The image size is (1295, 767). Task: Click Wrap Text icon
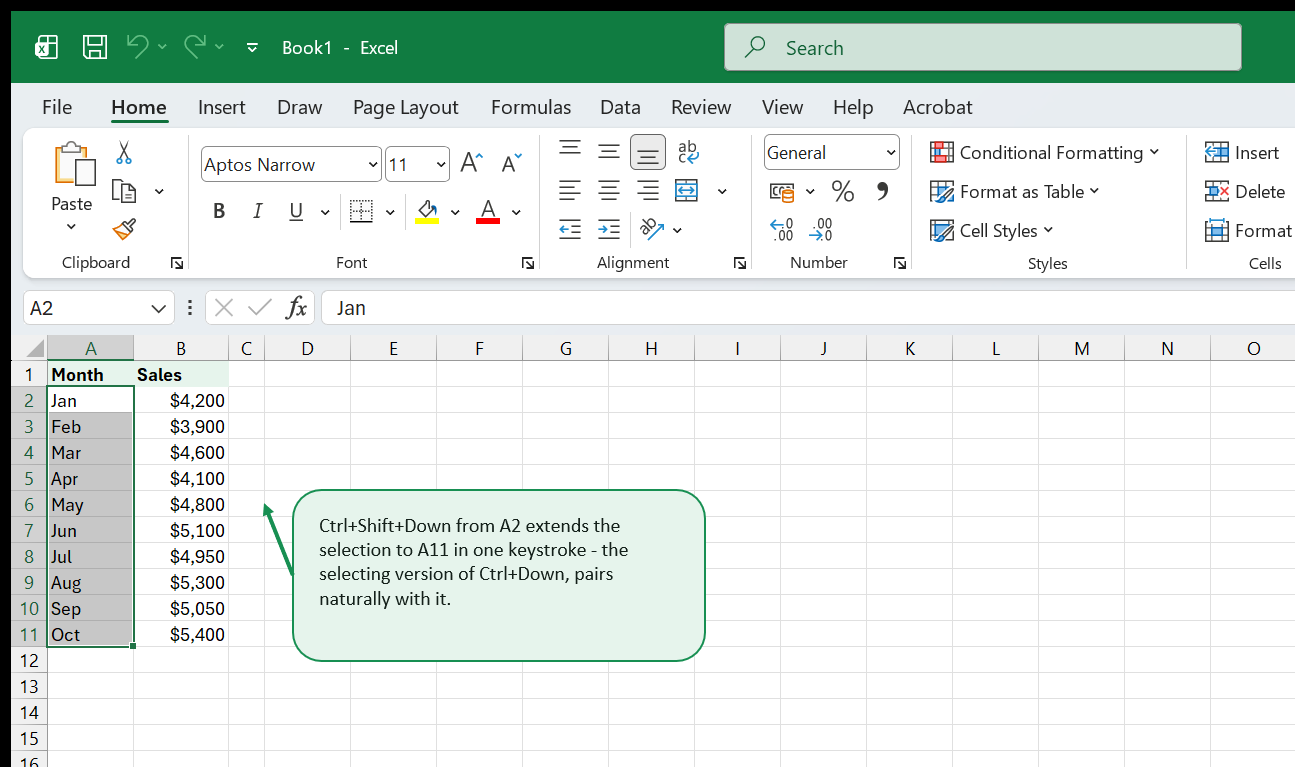(x=688, y=151)
